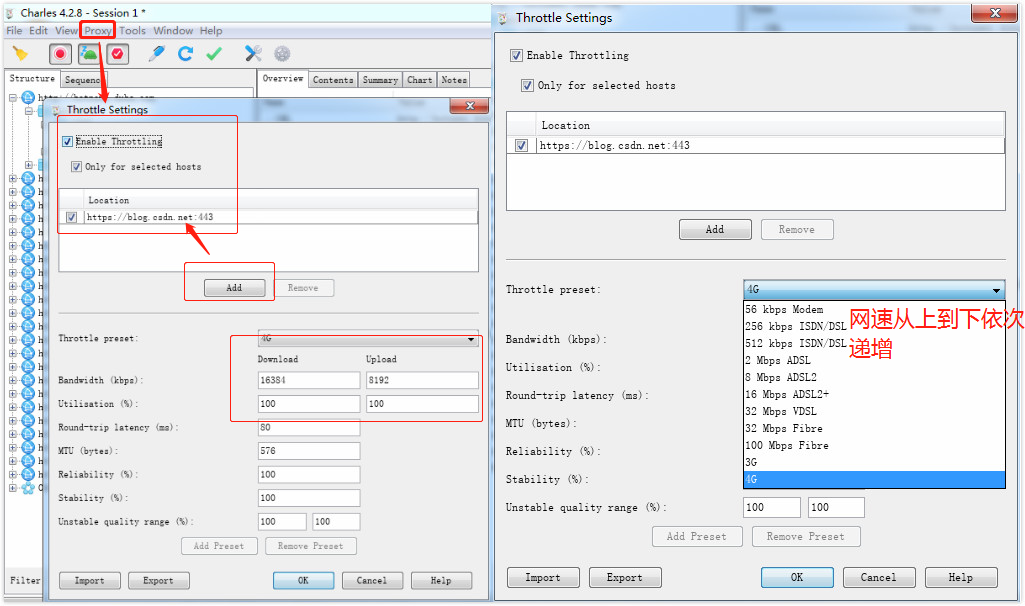
Task: Toggle Only for selected hosts in right dialog
Action: [528, 86]
